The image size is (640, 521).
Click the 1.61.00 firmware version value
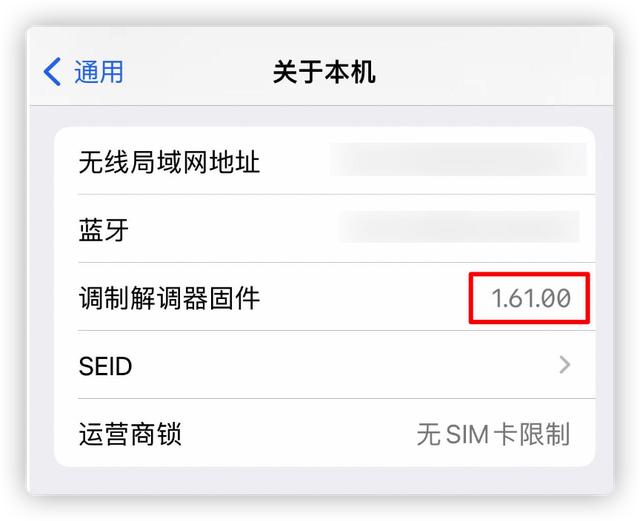point(531,298)
